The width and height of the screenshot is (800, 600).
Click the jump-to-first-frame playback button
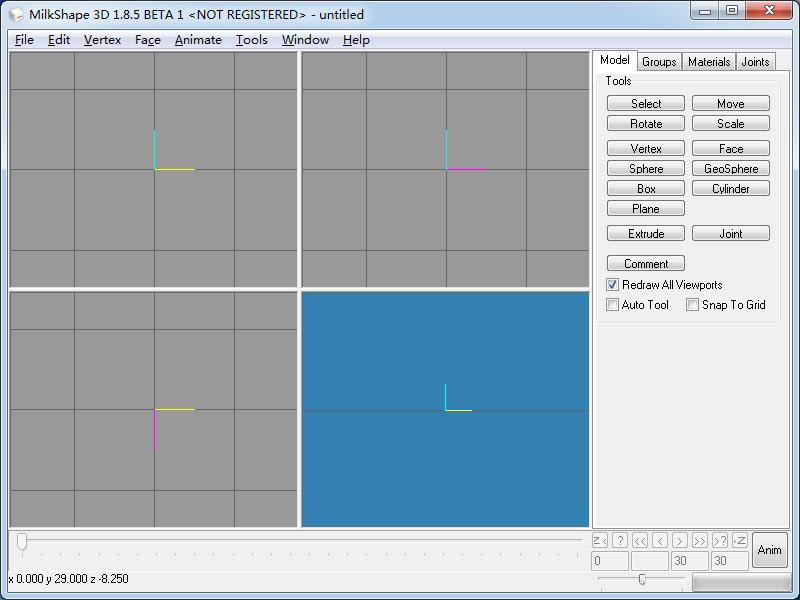pyautogui.click(x=599, y=540)
